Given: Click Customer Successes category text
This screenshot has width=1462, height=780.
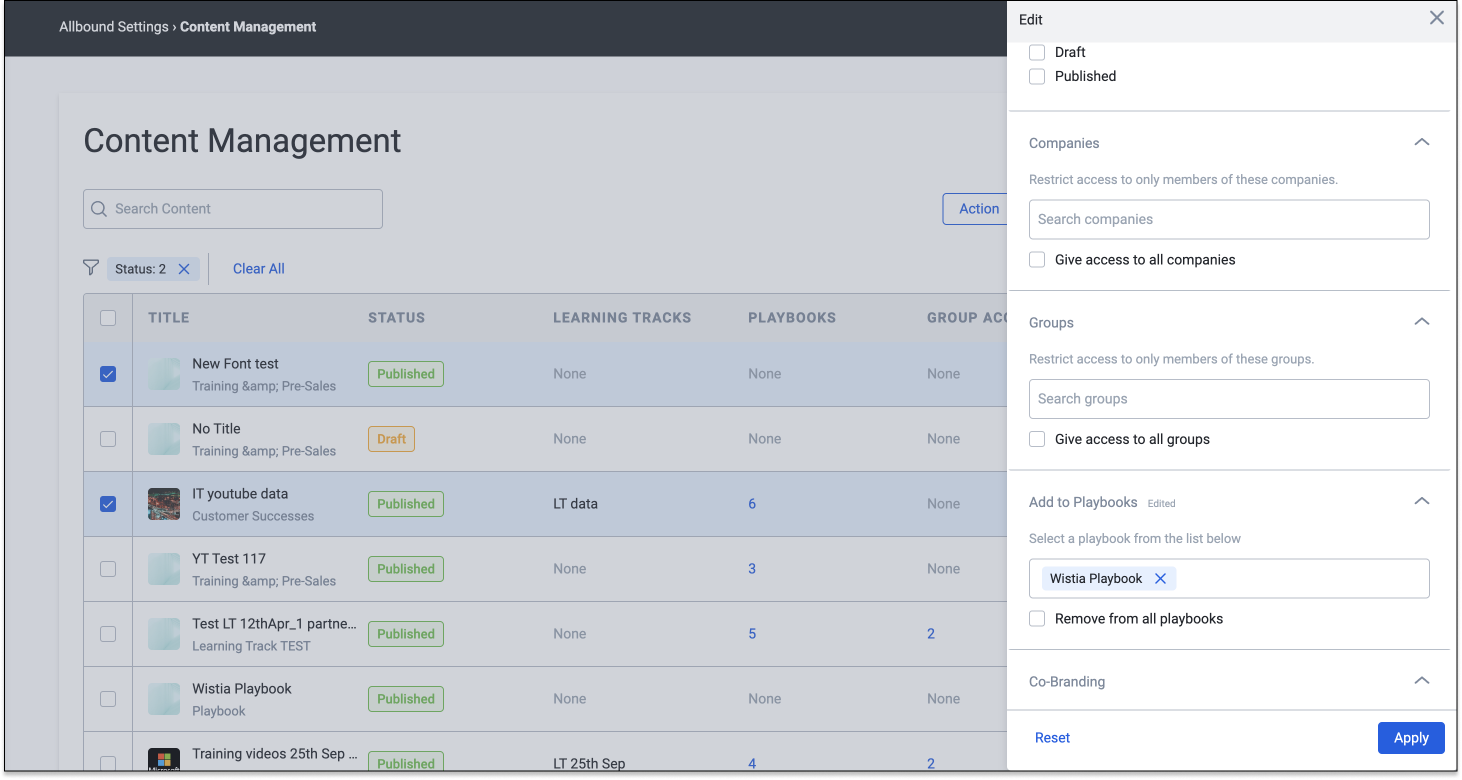Looking at the screenshot, I should pyautogui.click(x=253, y=516).
